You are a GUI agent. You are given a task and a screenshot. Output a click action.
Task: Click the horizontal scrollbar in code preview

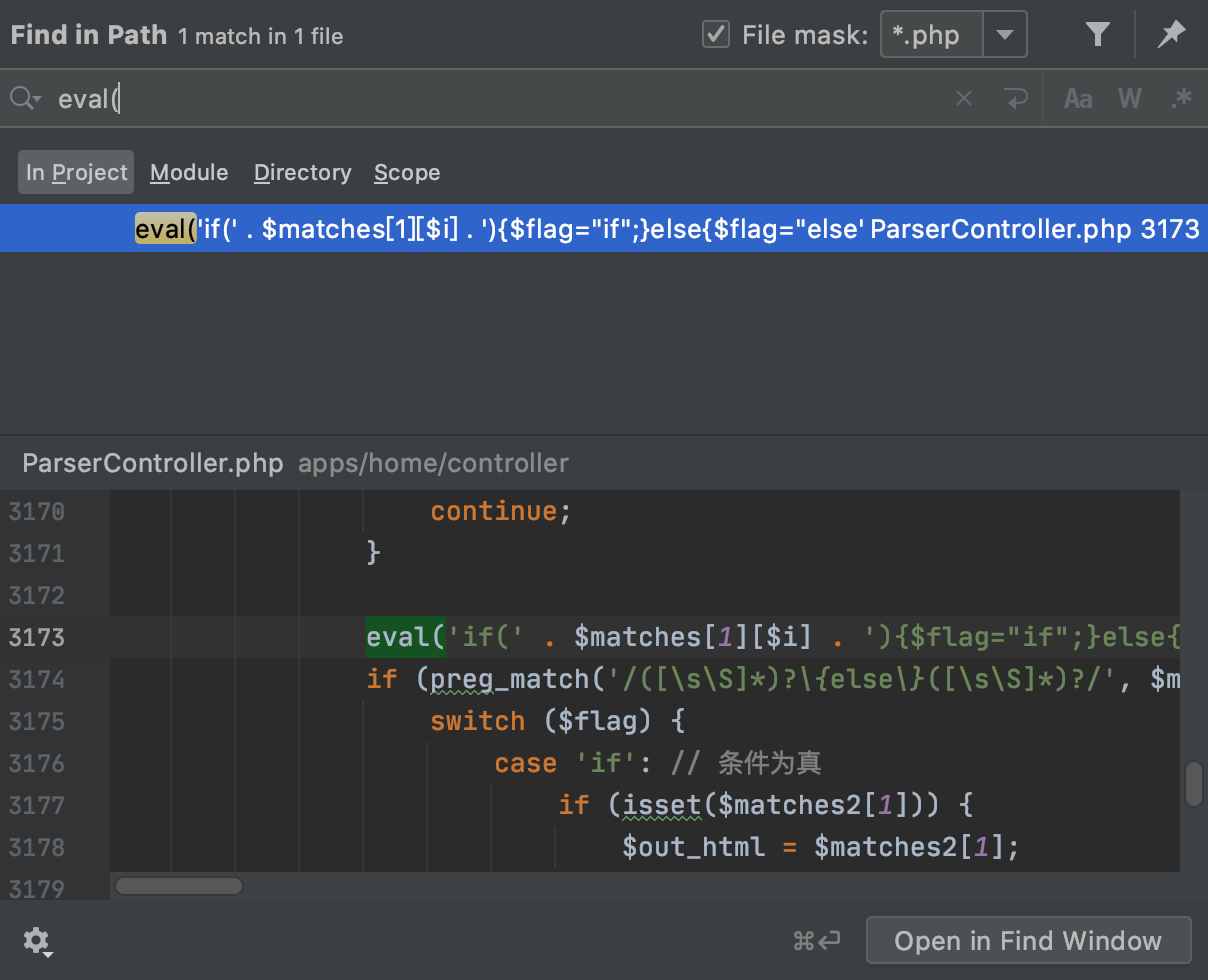pos(179,886)
